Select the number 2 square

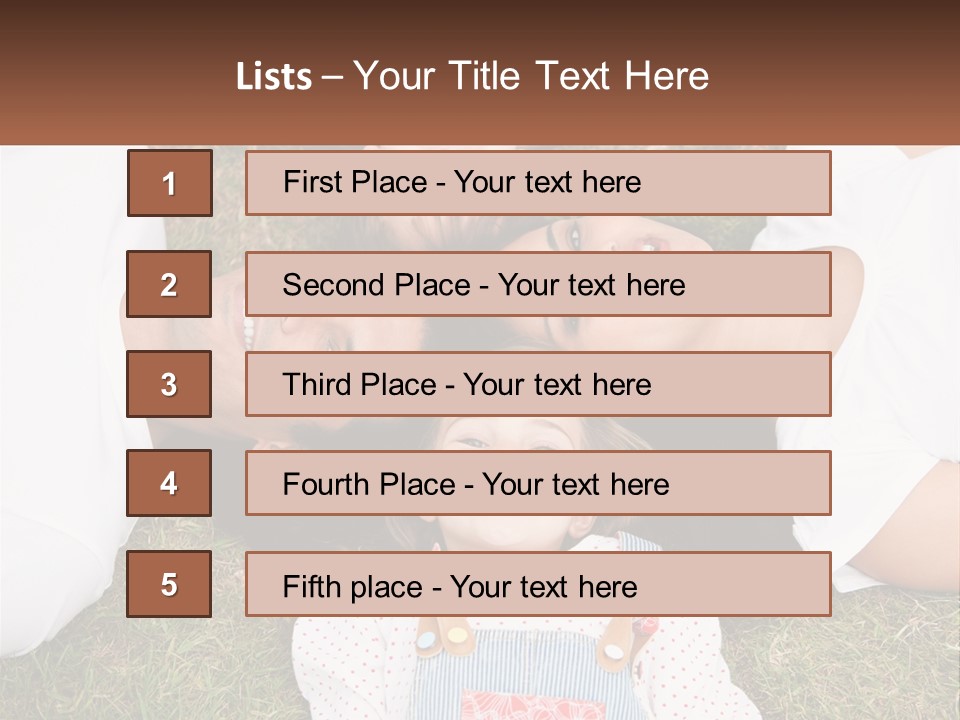[169, 284]
